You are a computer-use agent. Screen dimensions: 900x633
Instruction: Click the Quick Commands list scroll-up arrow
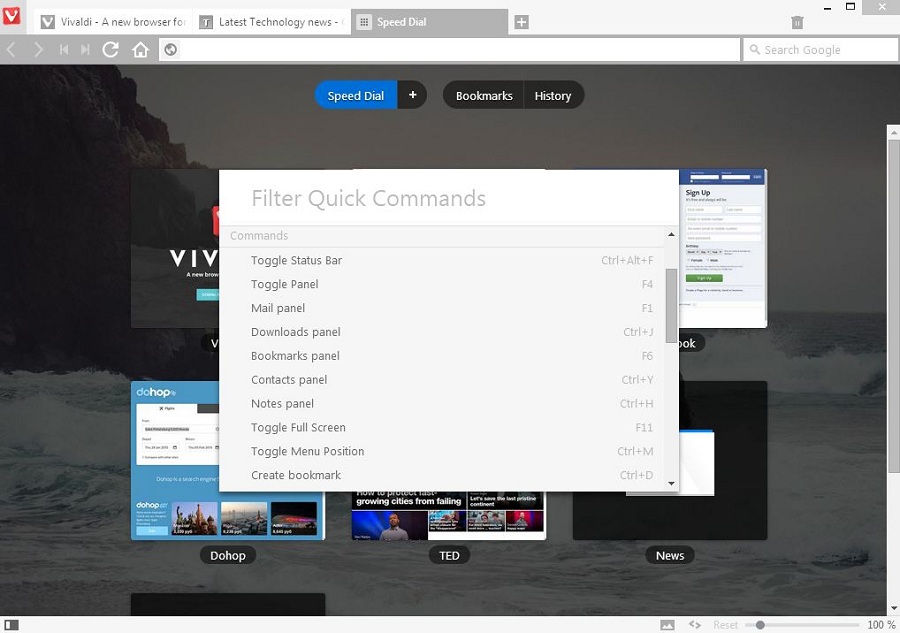(671, 235)
